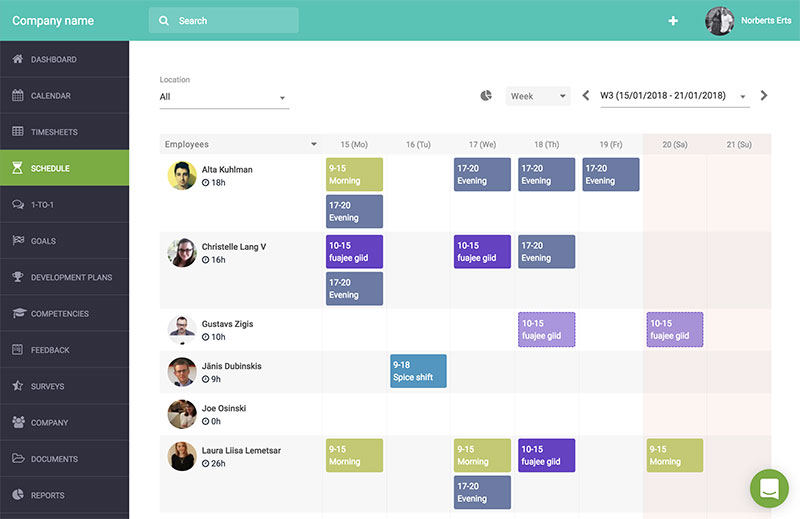Click the 15 (Mo) column header
Image resolution: width=800 pixels, height=519 pixels.
[354, 144]
